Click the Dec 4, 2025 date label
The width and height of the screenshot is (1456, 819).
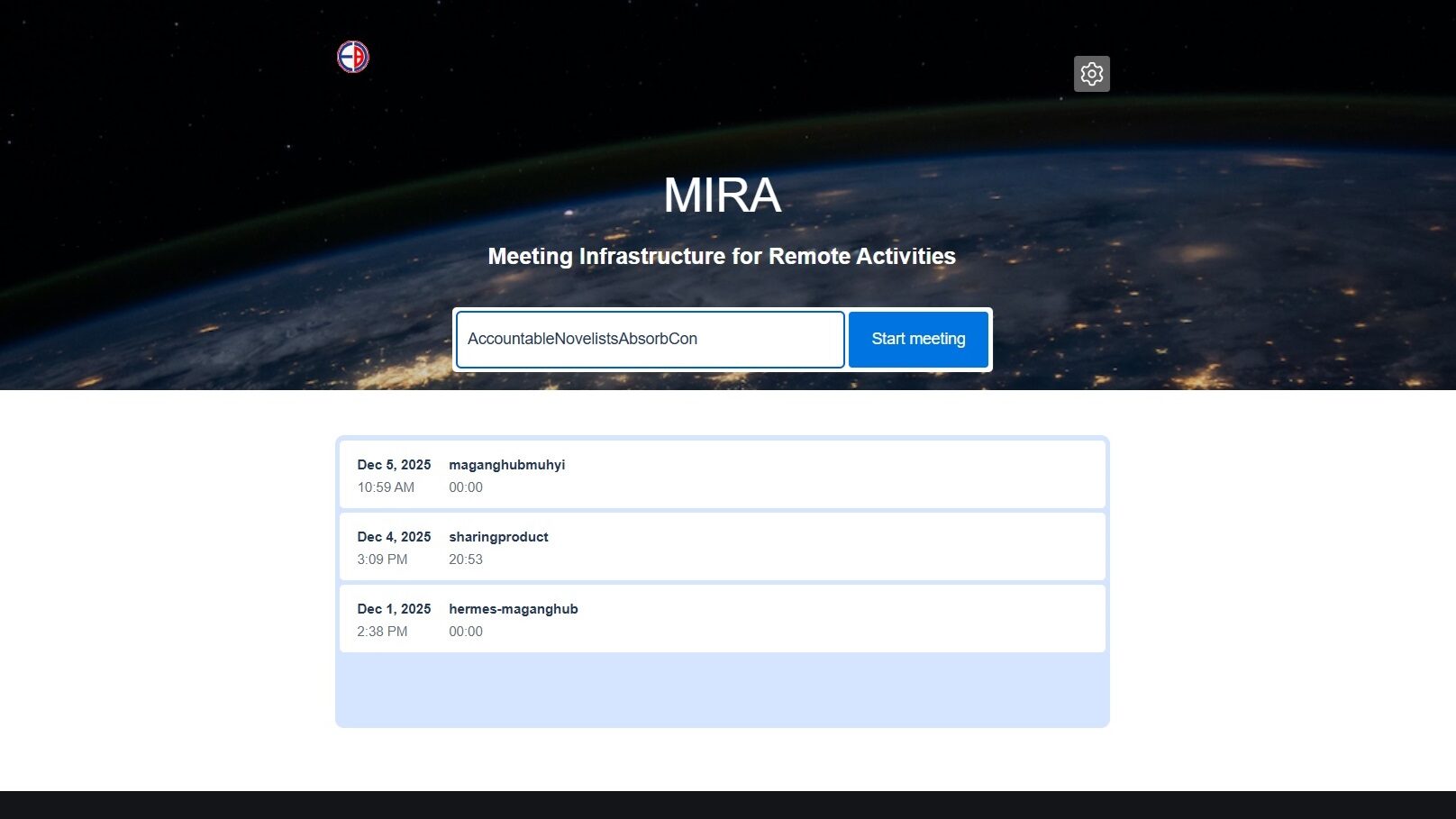[x=394, y=537]
